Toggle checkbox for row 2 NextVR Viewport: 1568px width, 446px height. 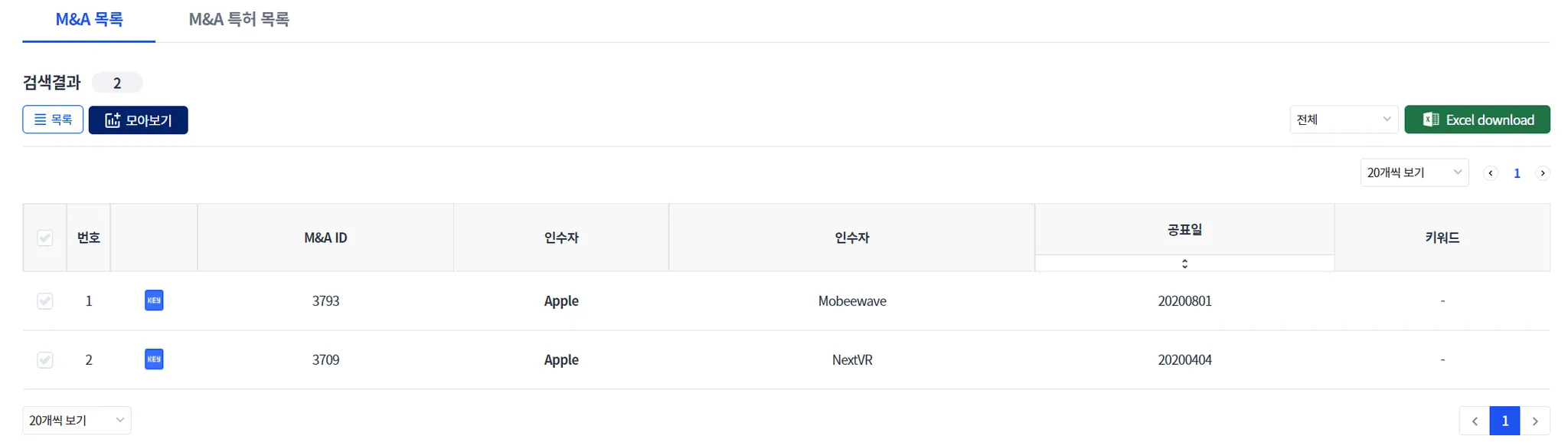45,360
